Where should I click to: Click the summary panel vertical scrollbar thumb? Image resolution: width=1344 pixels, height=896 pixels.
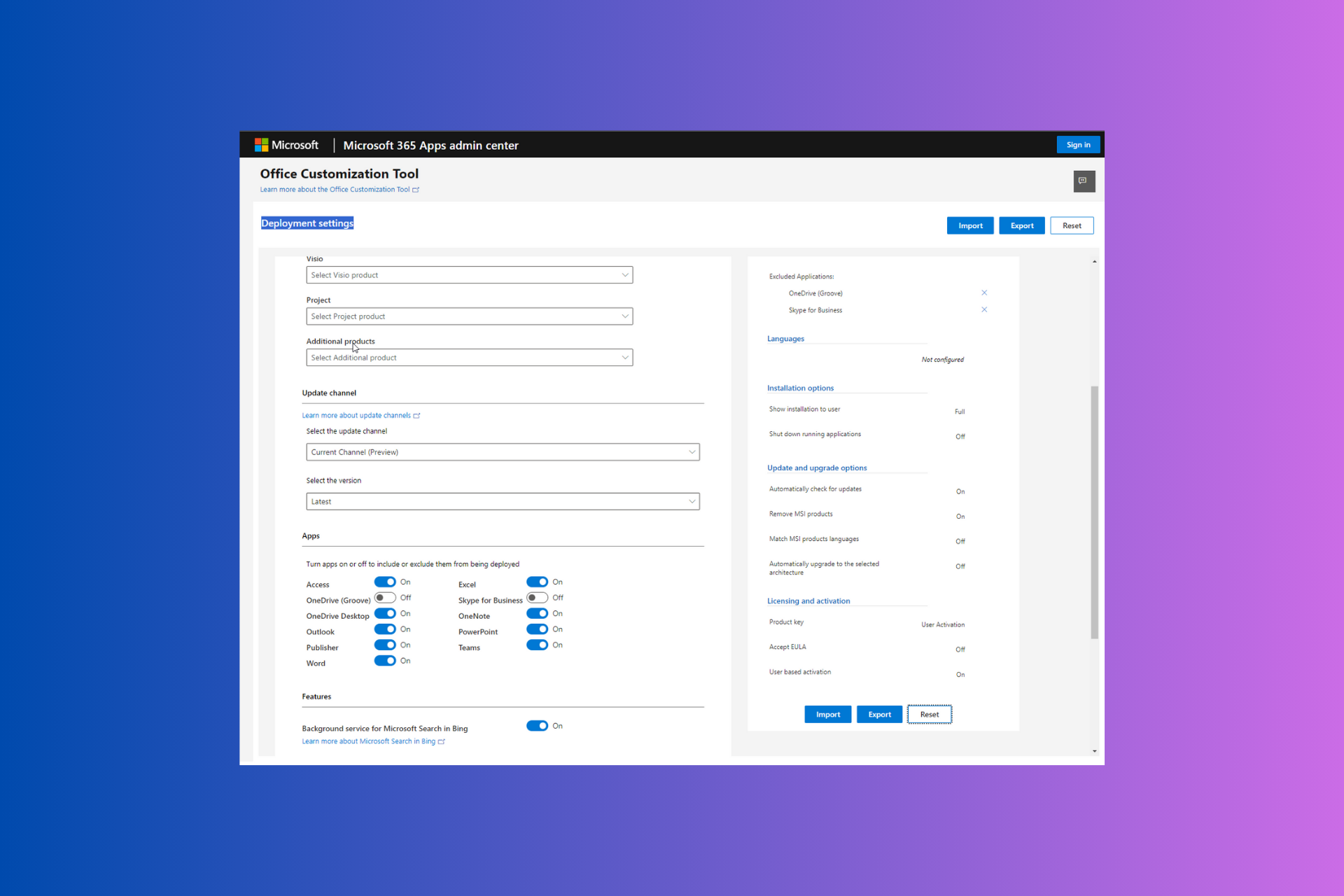click(x=1094, y=511)
